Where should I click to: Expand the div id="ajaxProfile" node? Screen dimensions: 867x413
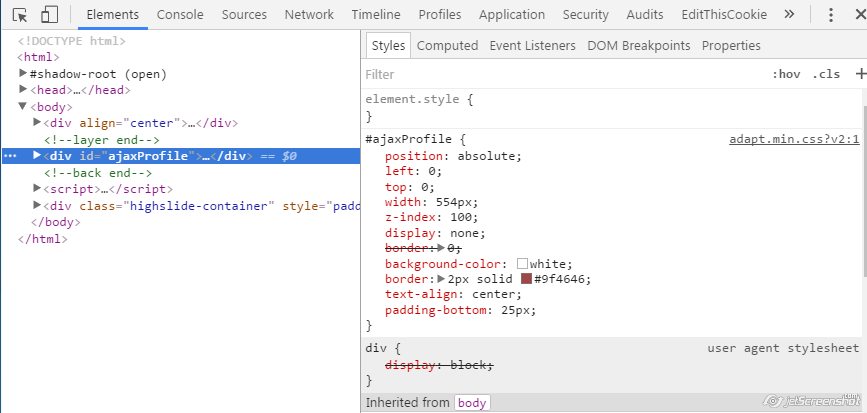tap(37, 155)
